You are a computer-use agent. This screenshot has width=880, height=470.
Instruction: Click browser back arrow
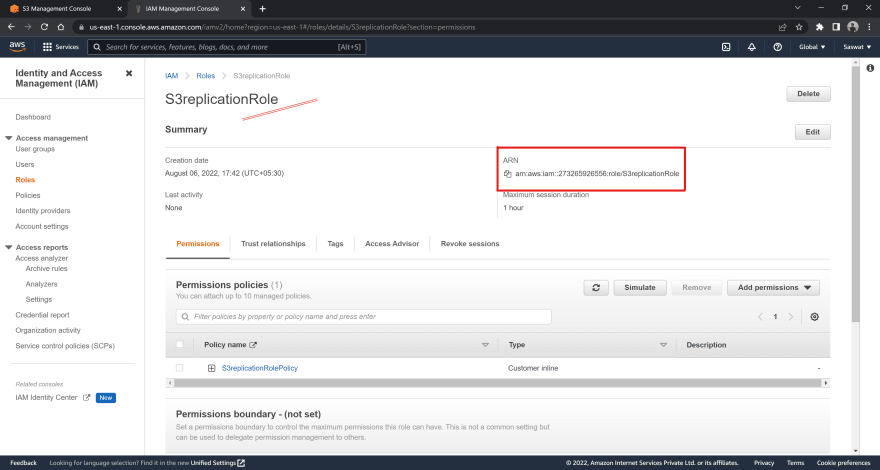12,26
